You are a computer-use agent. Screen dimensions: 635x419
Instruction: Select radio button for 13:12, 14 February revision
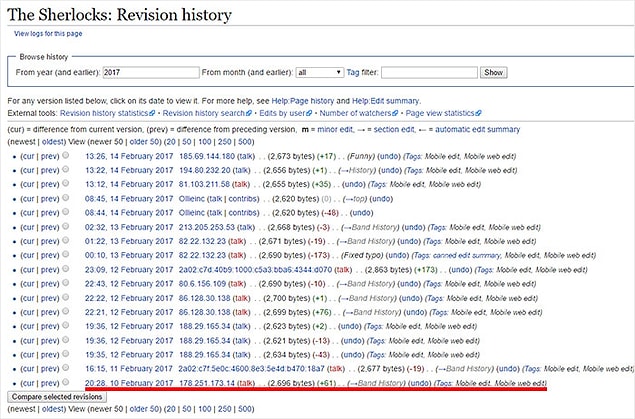pos(66,184)
